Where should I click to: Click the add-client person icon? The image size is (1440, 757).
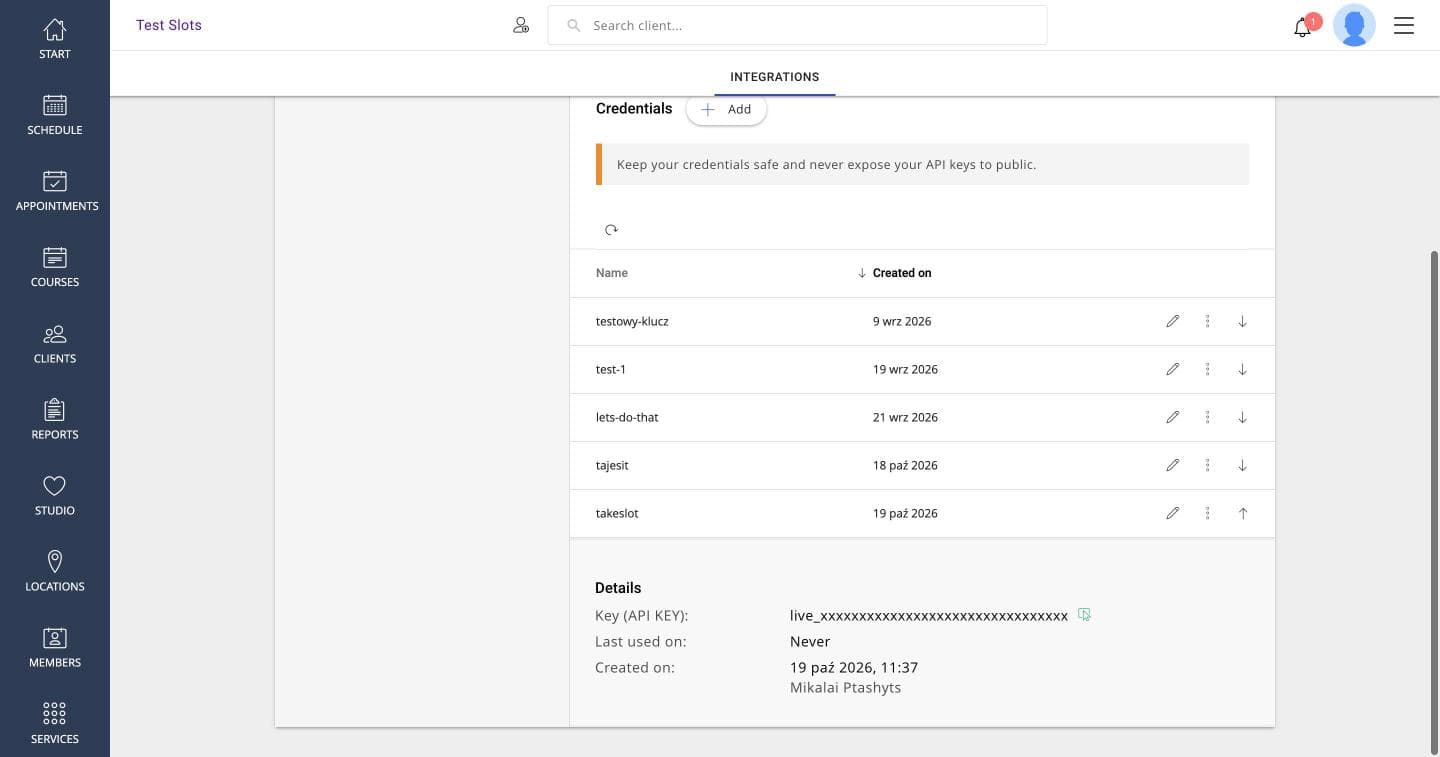(521, 26)
